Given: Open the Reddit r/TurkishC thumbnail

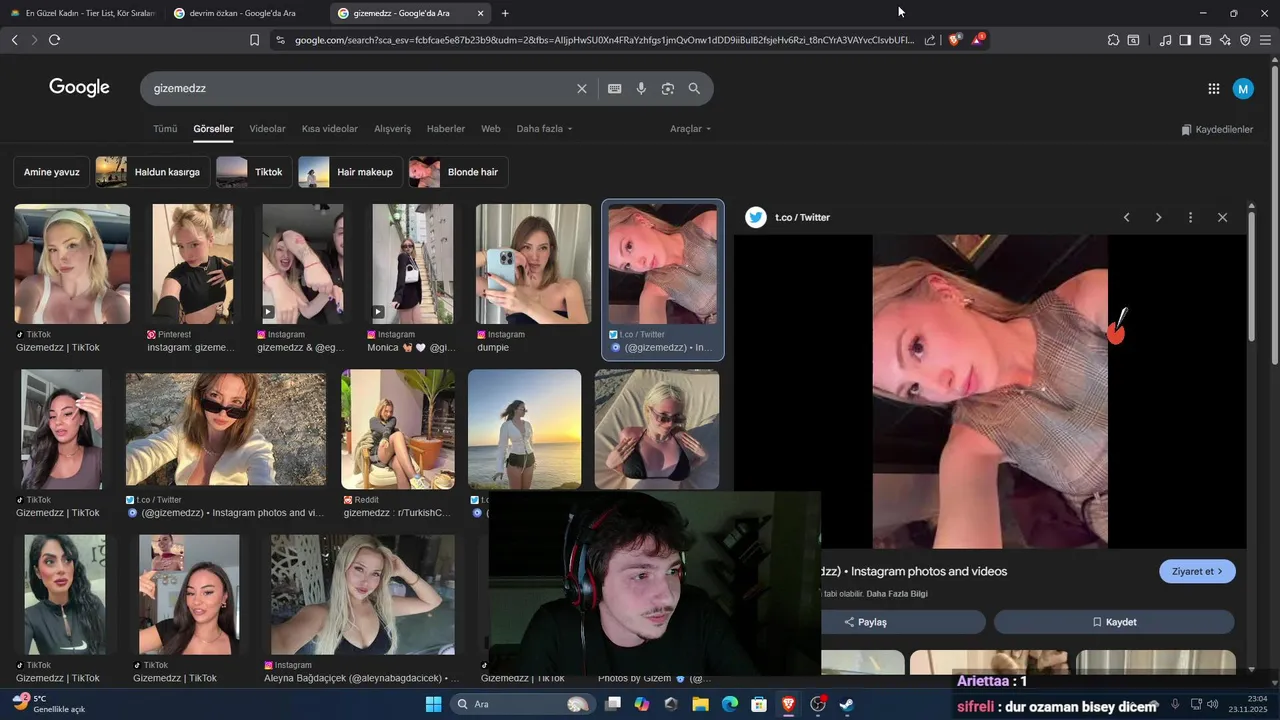Looking at the screenshot, I should [398, 429].
